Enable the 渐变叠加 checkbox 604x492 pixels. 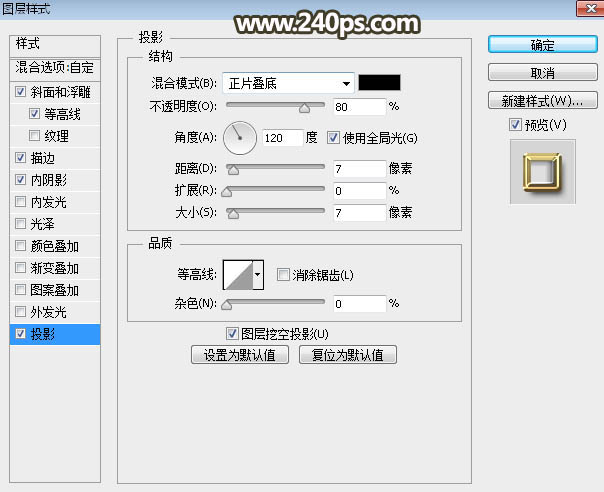20,267
